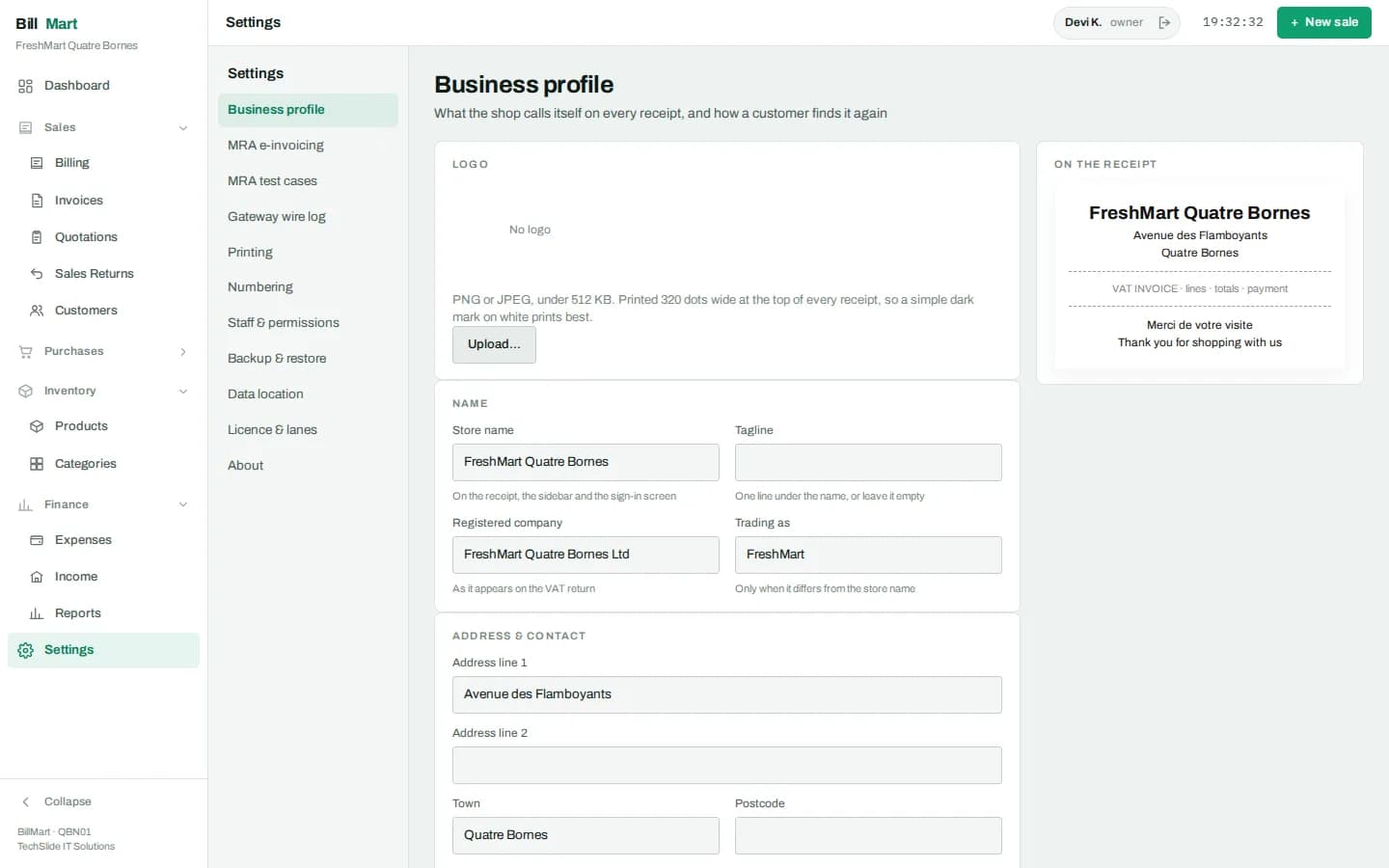
Task: Click the Collapse sidebar label
Action: coord(68,802)
